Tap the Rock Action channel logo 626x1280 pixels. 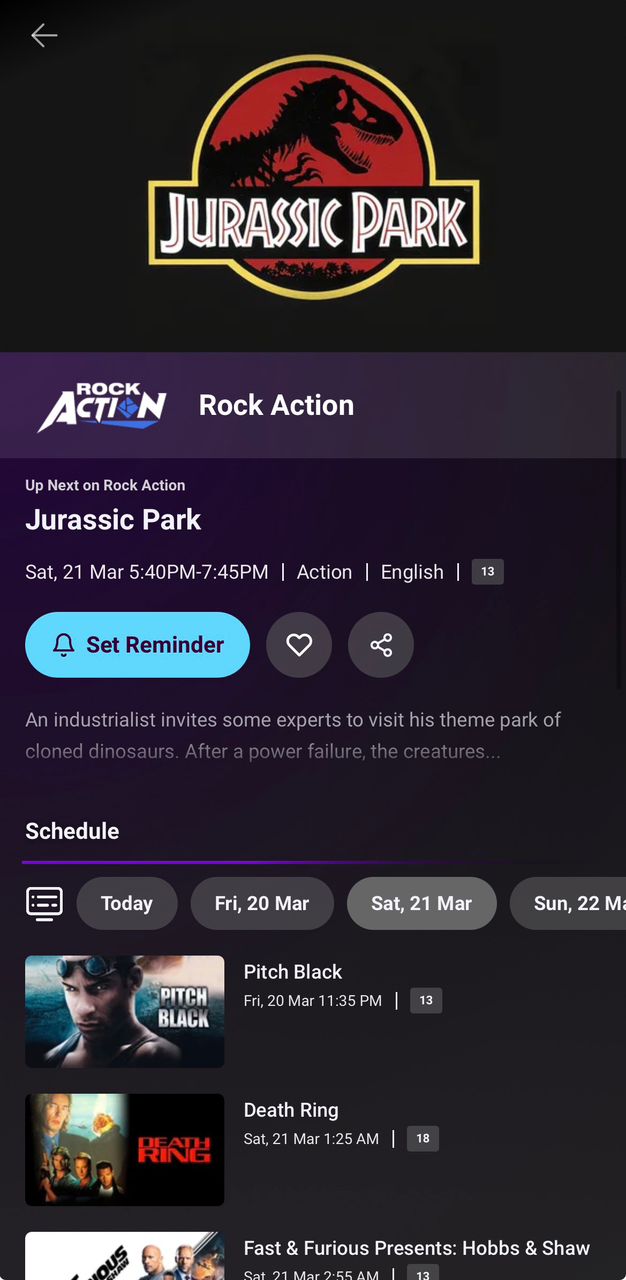pyautogui.click(x=102, y=406)
